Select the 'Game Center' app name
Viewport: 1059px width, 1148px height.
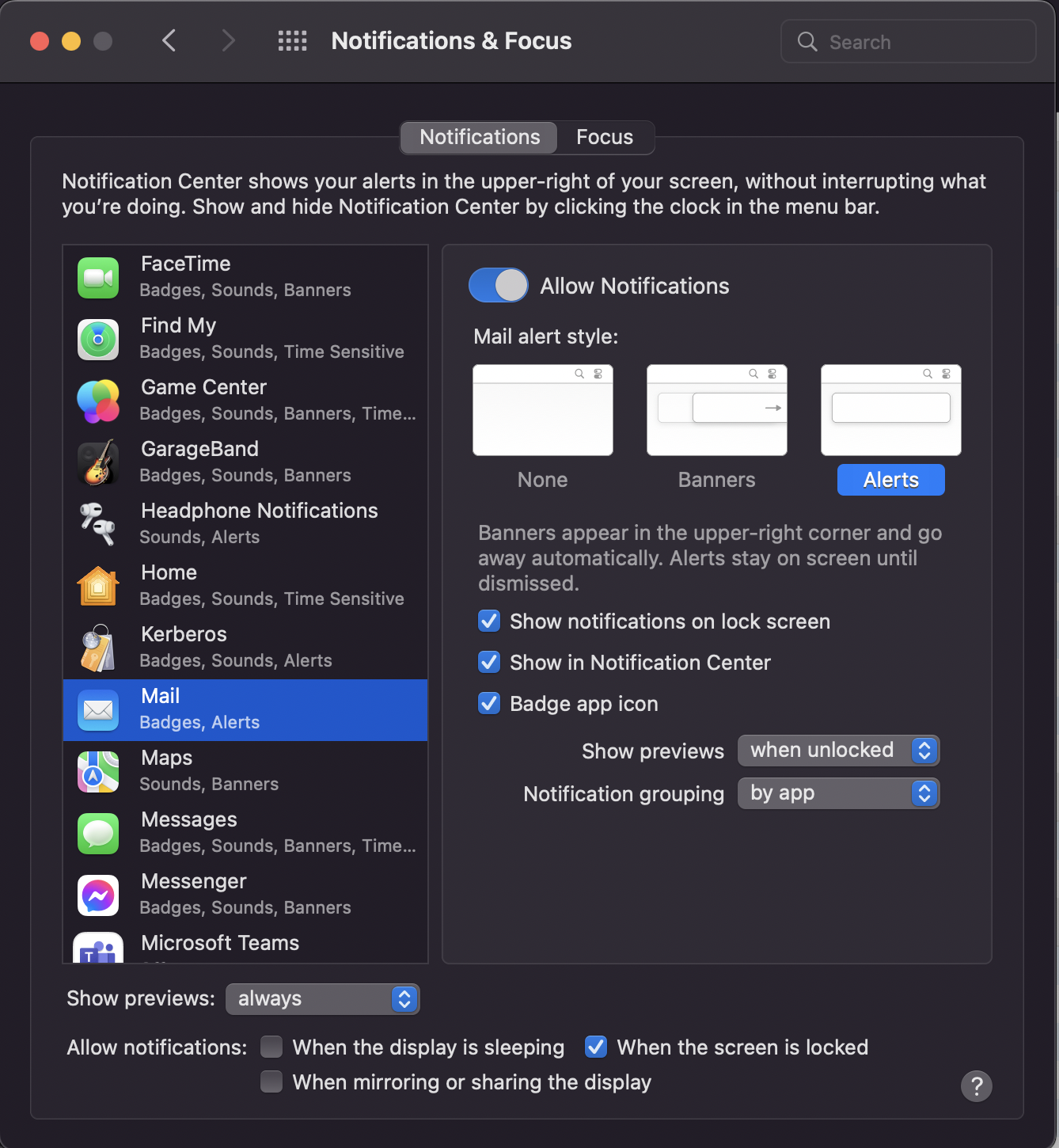204,387
